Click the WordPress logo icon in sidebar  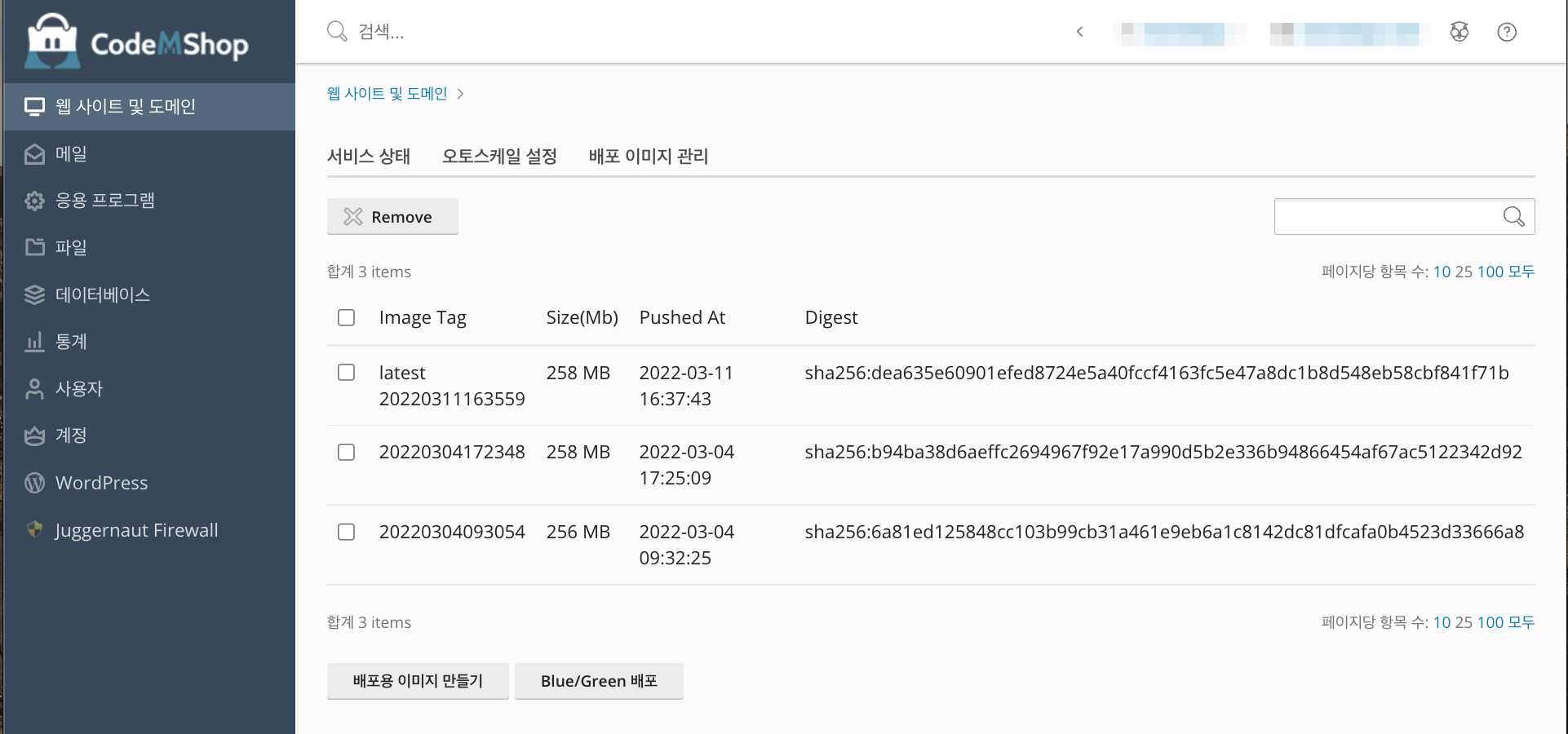click(x=34, y=483)
